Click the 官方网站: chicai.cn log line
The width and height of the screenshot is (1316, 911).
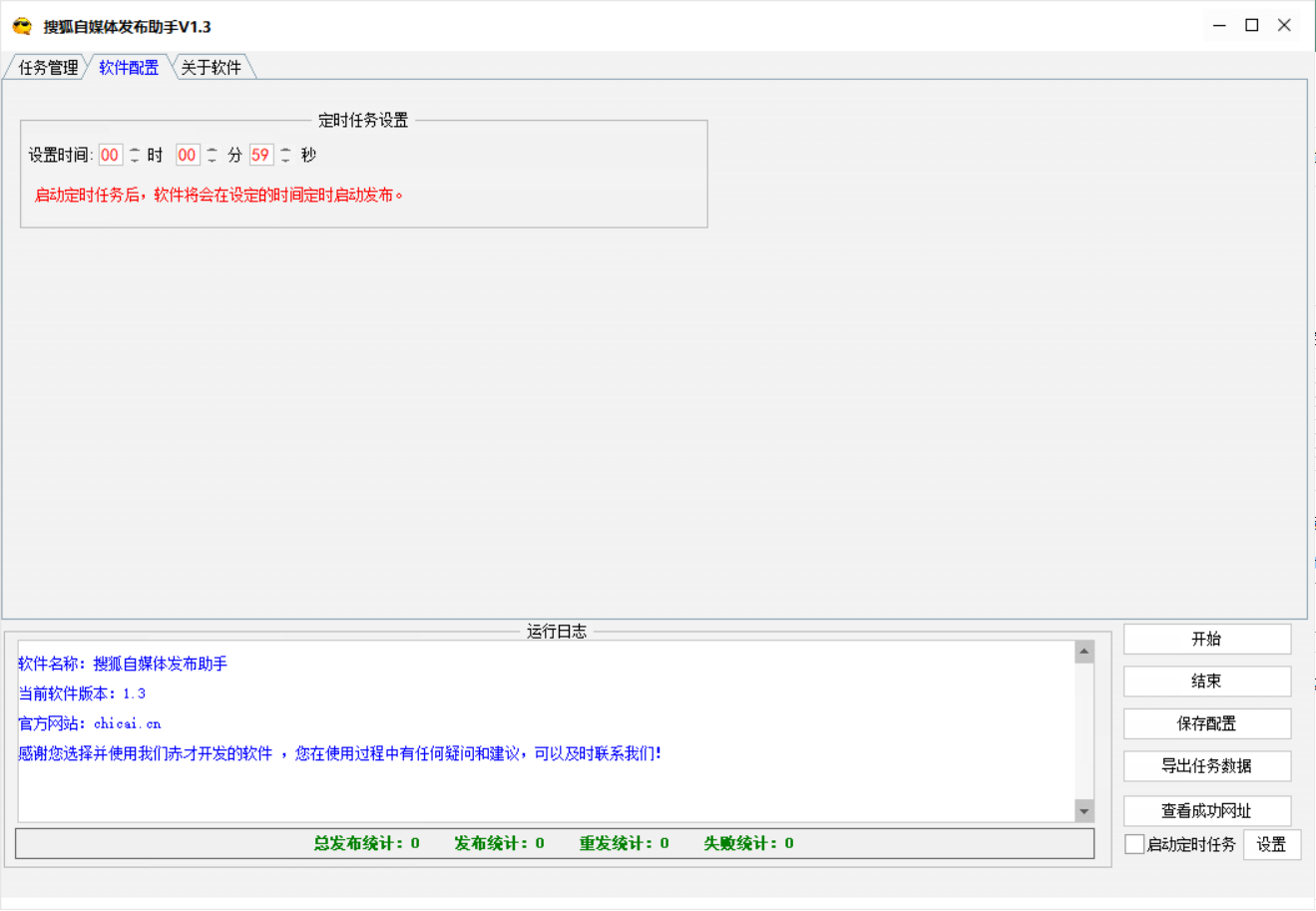90,723
